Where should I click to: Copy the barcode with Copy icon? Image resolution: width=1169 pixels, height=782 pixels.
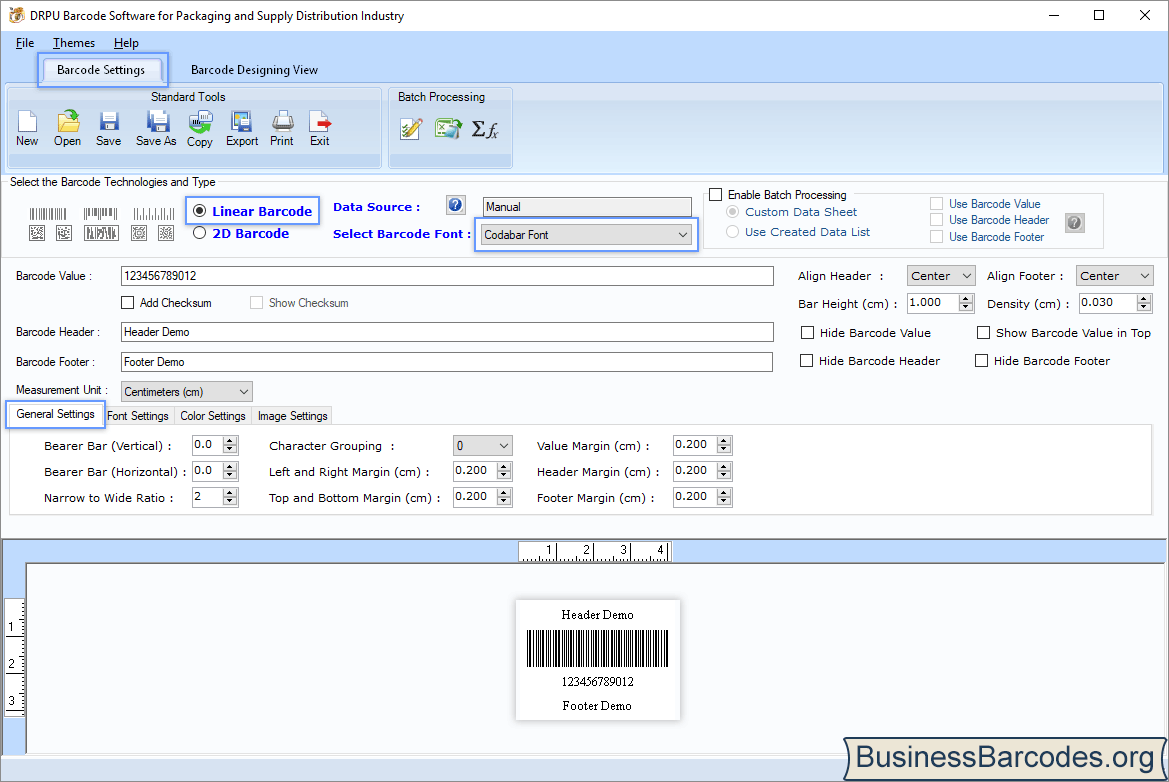click(200, 128)
